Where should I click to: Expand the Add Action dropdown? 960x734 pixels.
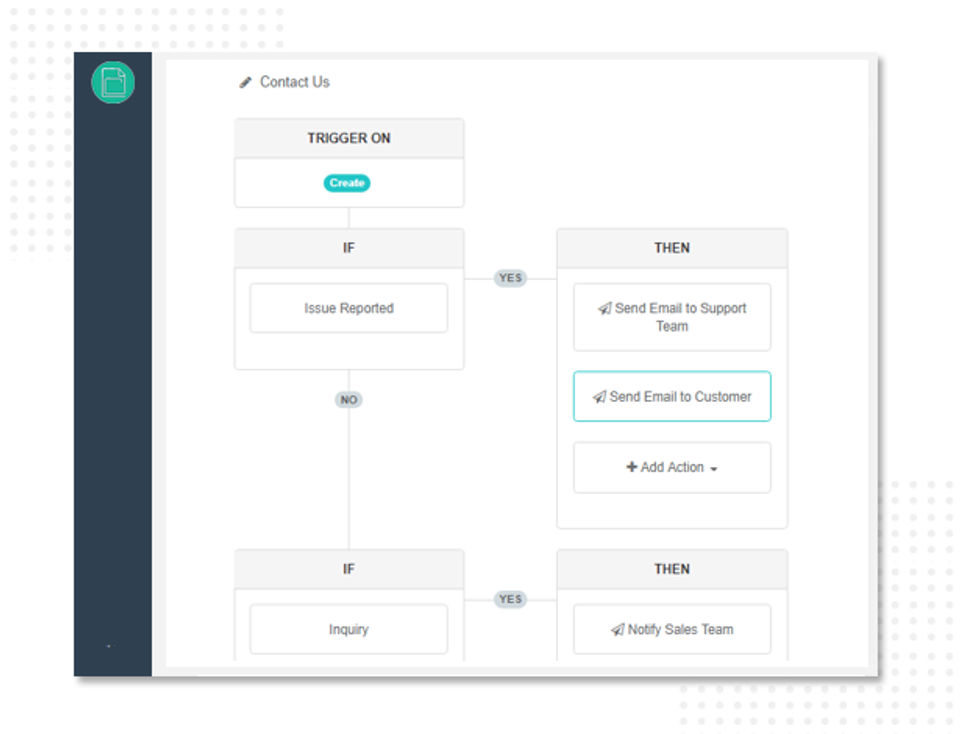pyautogui.click(x=672, y=467)
